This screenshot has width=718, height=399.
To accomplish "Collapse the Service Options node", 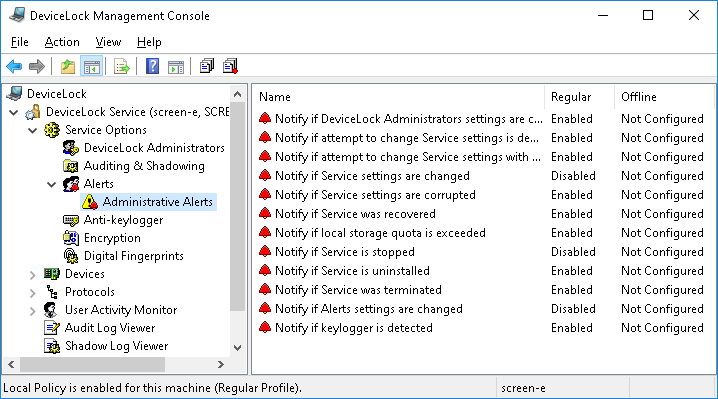I will coord(33,130).
